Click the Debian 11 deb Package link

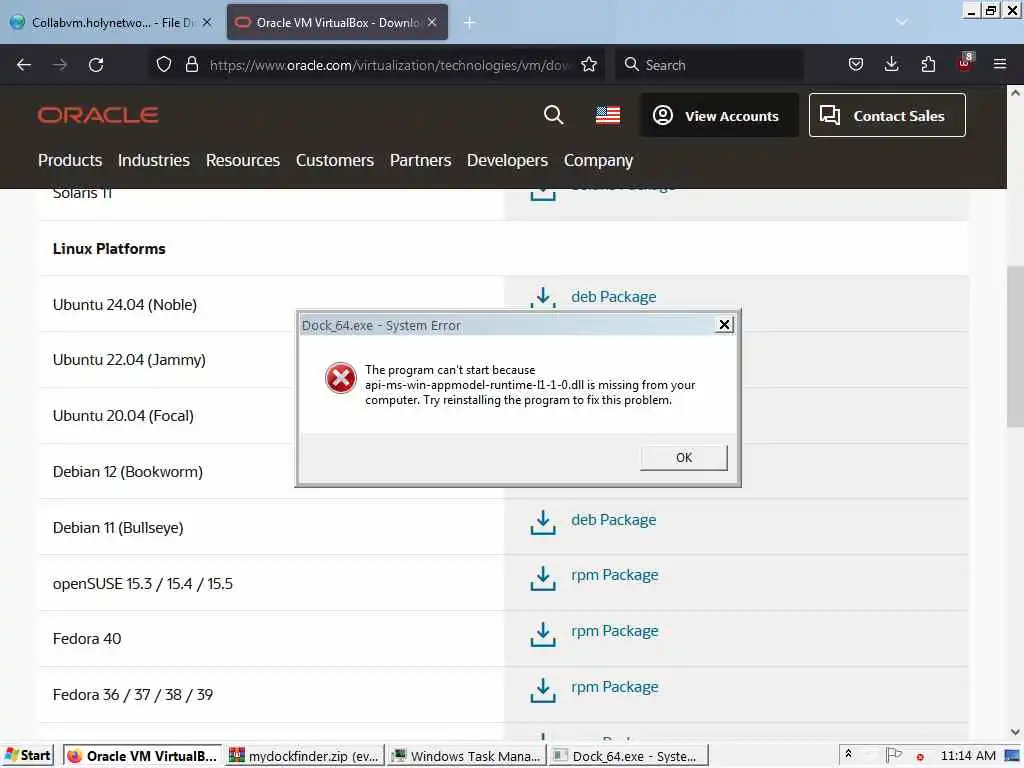613,520
